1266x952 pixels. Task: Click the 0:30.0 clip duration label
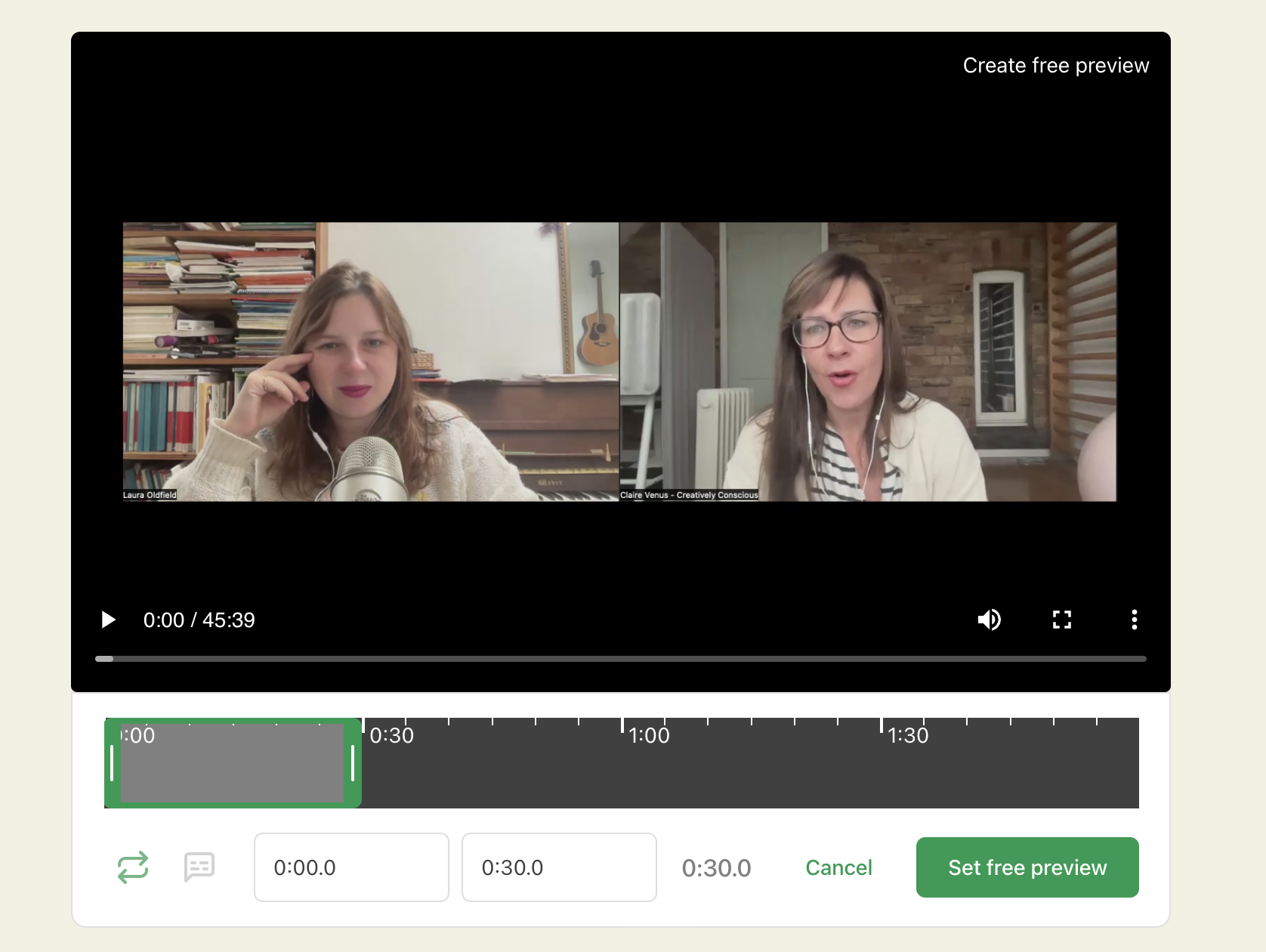coord(716,868)
